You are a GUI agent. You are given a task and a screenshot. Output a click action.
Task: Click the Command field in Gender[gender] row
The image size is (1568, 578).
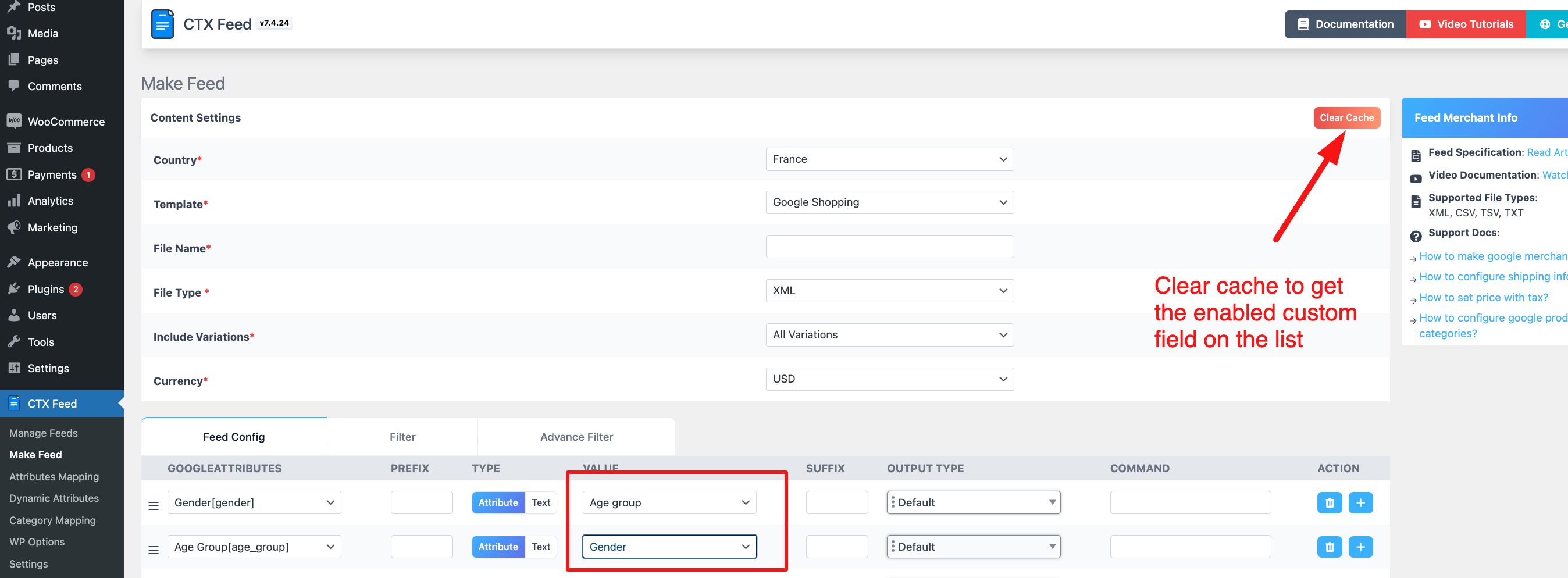coord(1190,502)
